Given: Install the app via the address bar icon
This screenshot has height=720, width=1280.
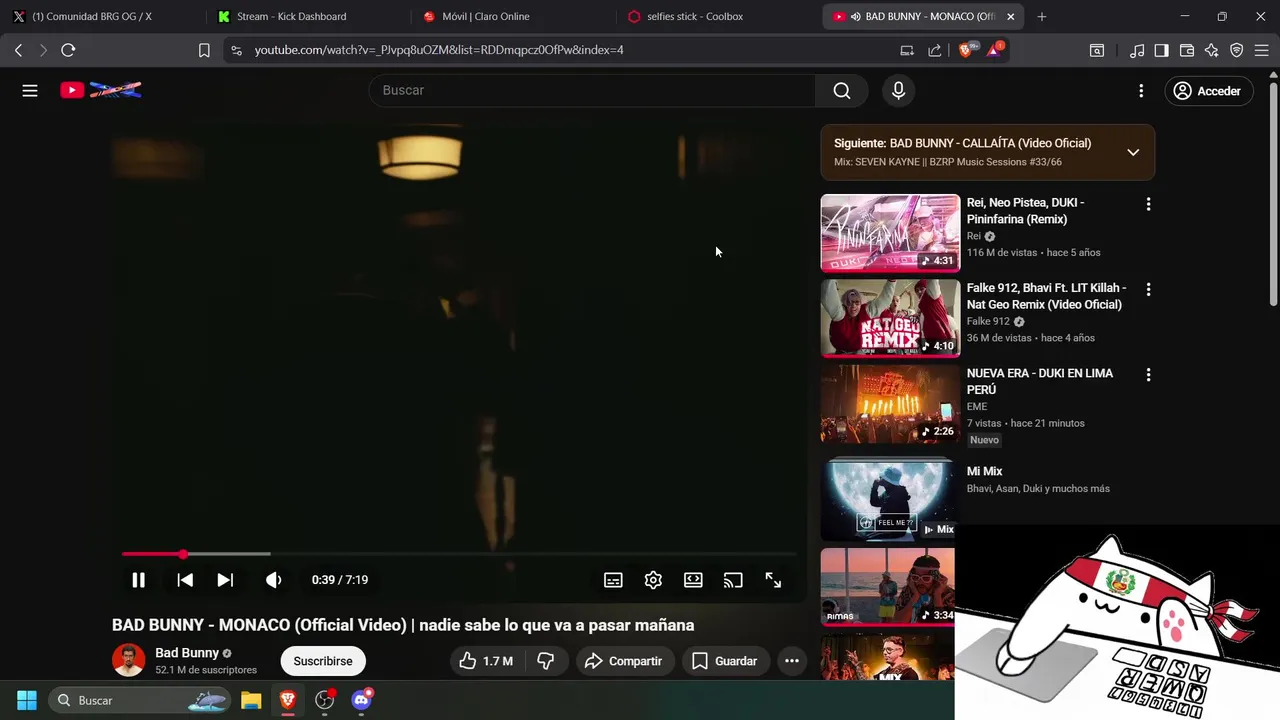Looking at the screenshot, I should (907, 50).
